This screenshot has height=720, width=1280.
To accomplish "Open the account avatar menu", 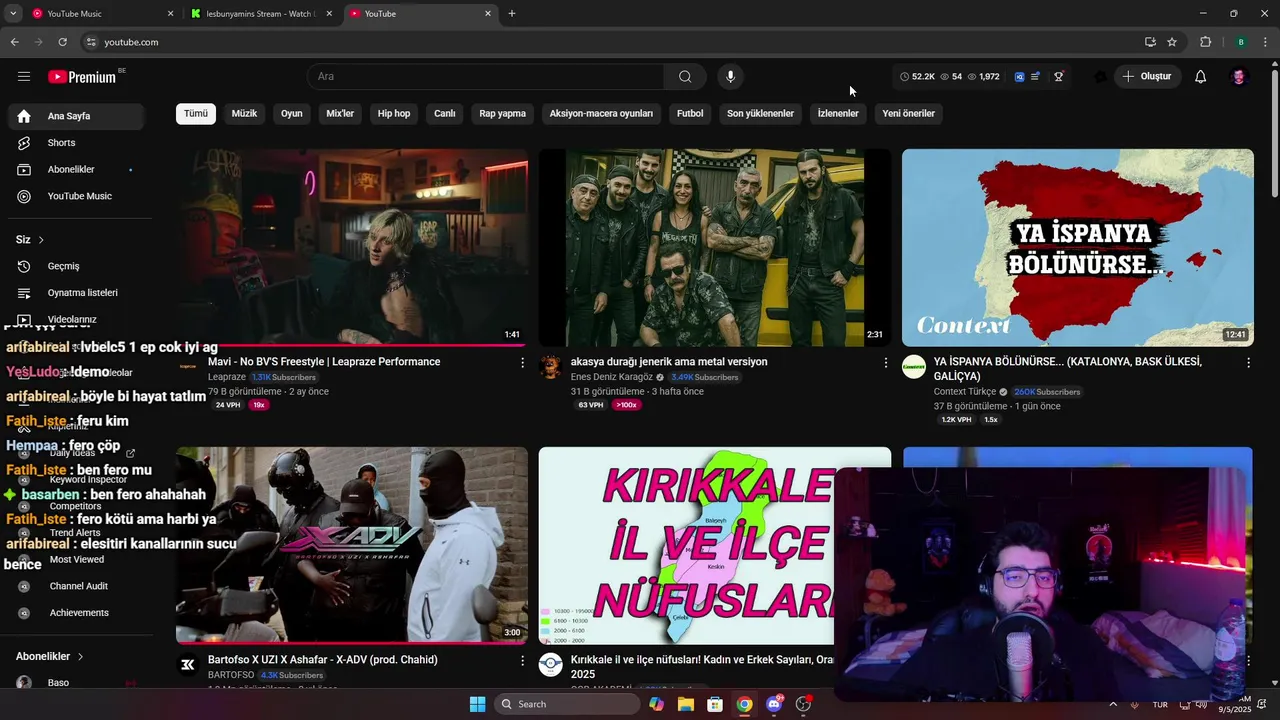I will tap(1239, 76).
